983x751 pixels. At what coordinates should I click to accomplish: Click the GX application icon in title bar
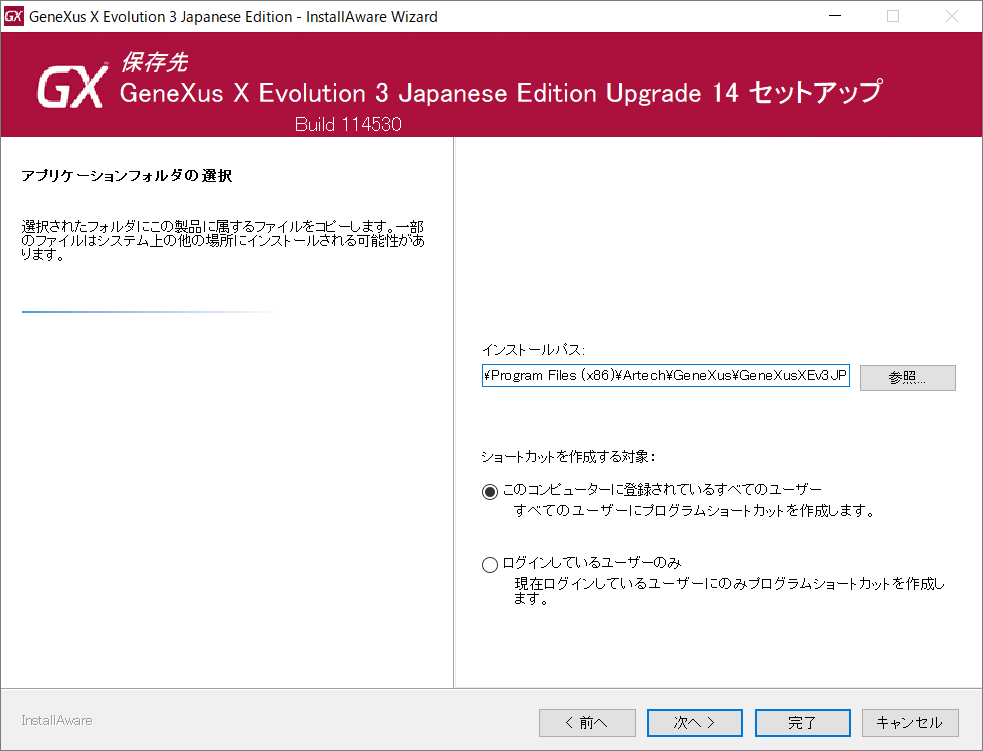[x=13, y=16]
